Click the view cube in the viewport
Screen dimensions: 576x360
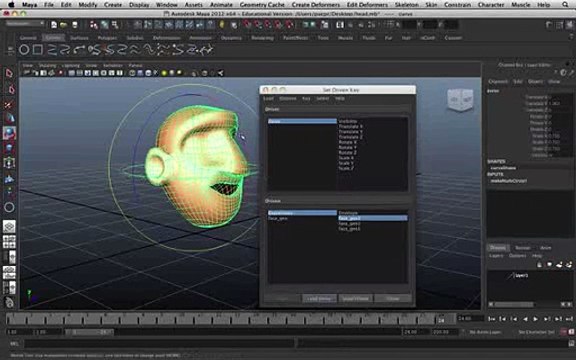tap(460, 100)
